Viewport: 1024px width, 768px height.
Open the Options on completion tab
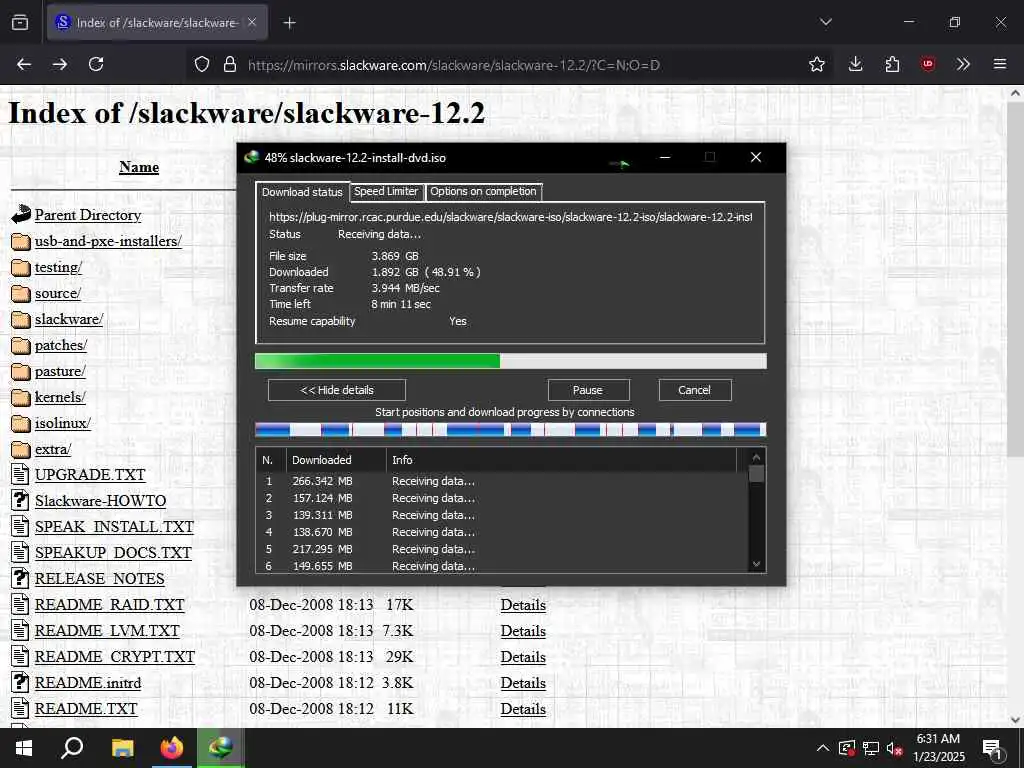[483, 191]
